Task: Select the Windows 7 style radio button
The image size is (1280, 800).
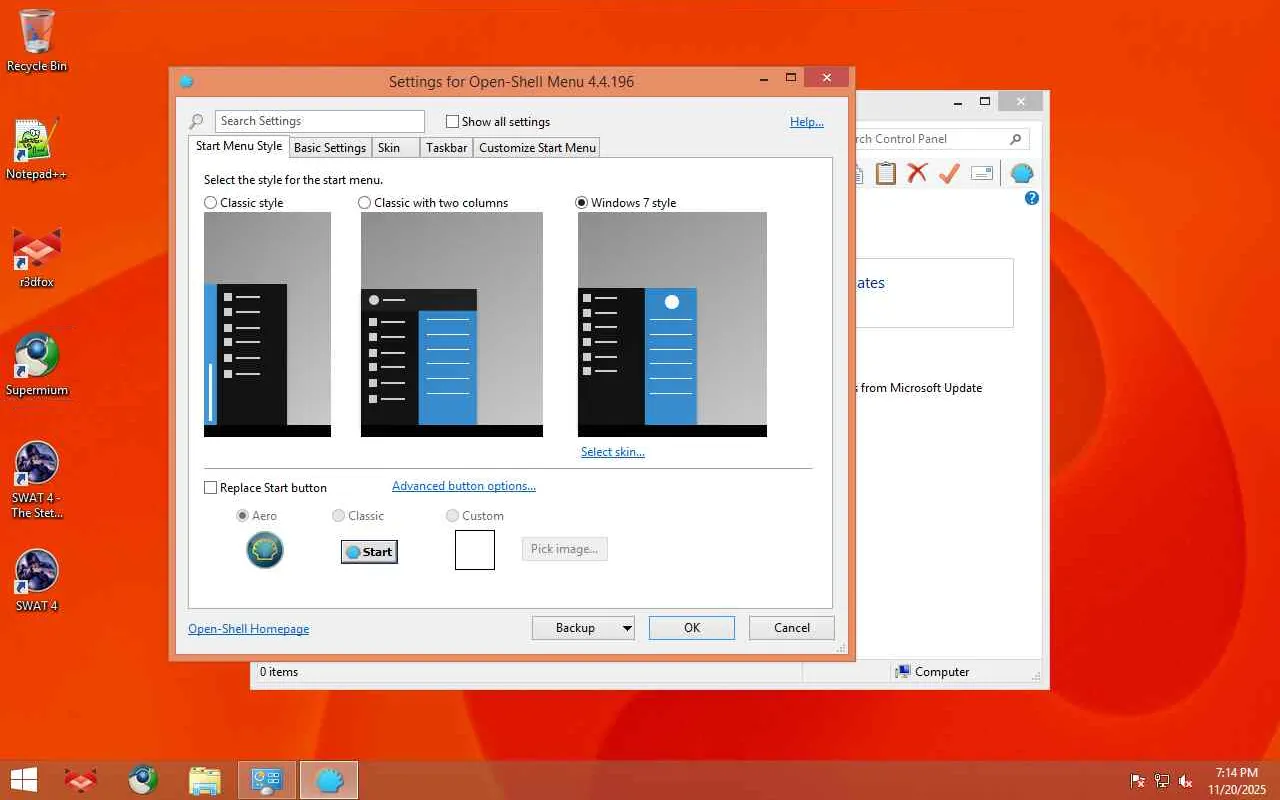Action: pyautogui.click(x=581, y=203)
